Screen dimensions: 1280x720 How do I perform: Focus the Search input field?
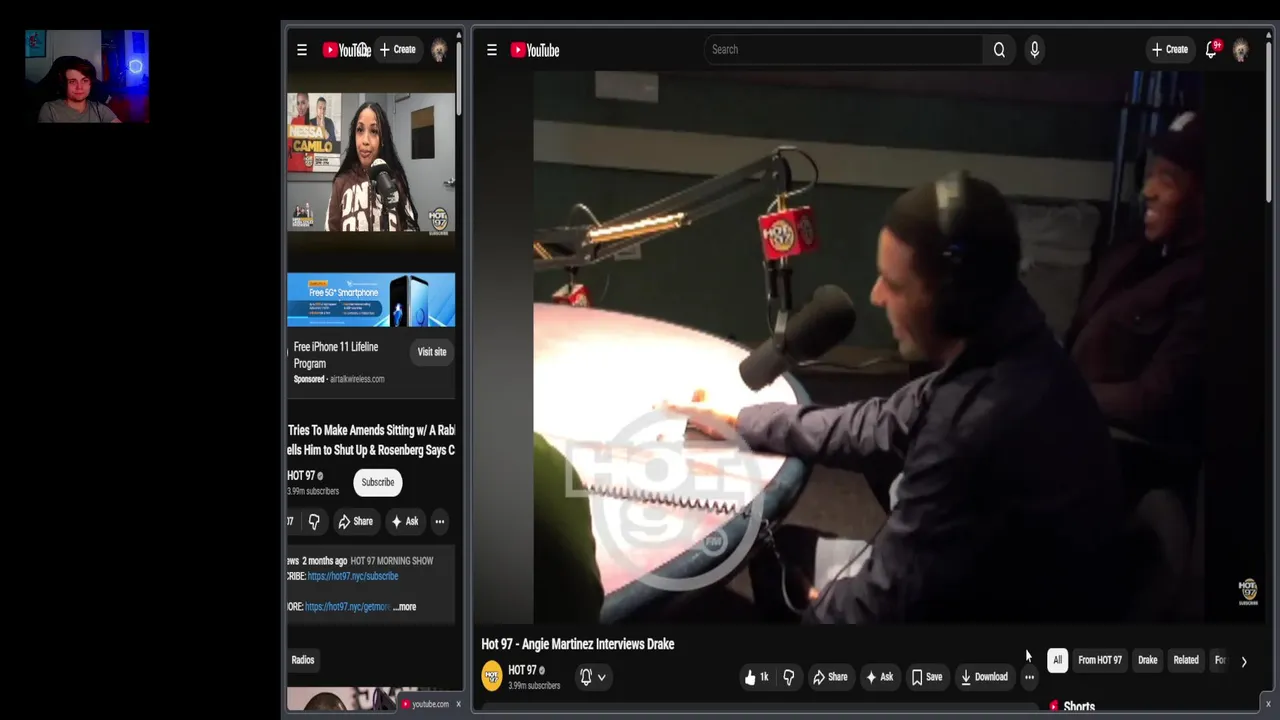pyautogui.click(x=843, y=49)
